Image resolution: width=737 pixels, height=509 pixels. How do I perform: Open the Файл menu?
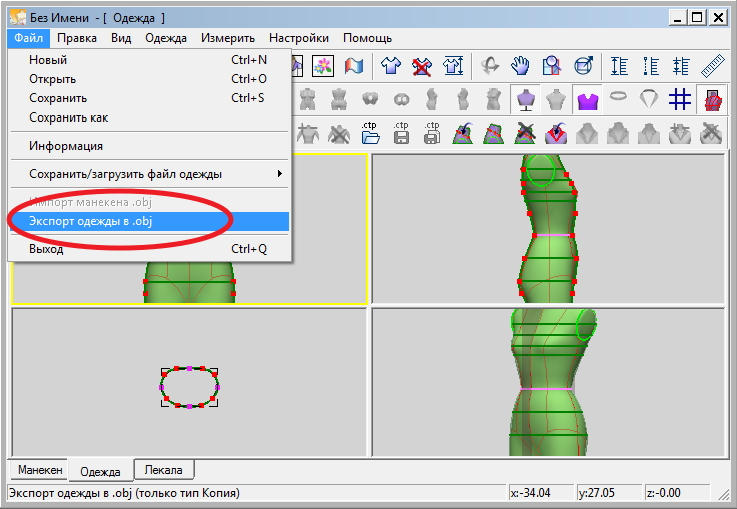tap(28, 38)
